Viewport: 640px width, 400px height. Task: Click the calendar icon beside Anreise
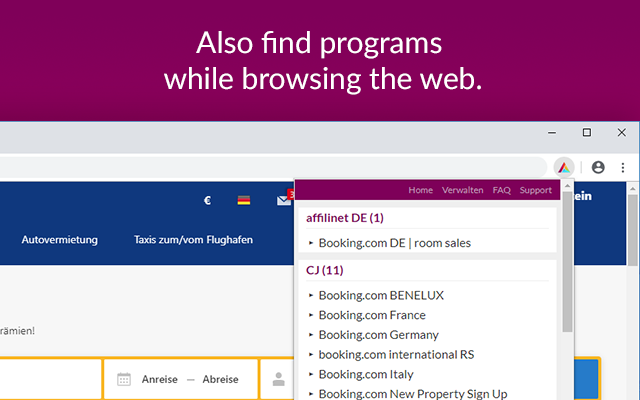124,379
